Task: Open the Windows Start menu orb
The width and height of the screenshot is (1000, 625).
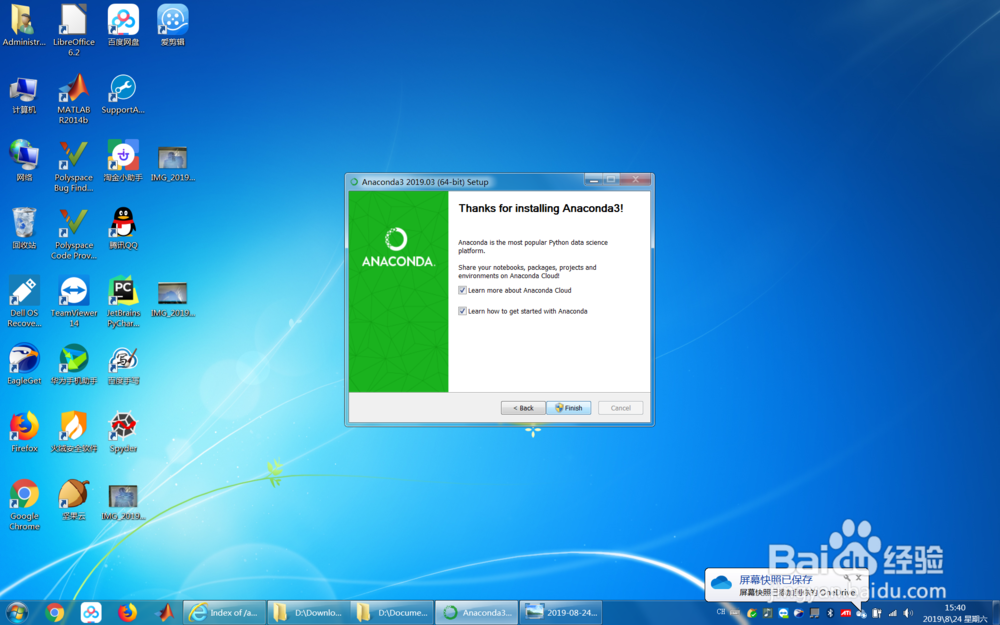Action: [17, 612]
